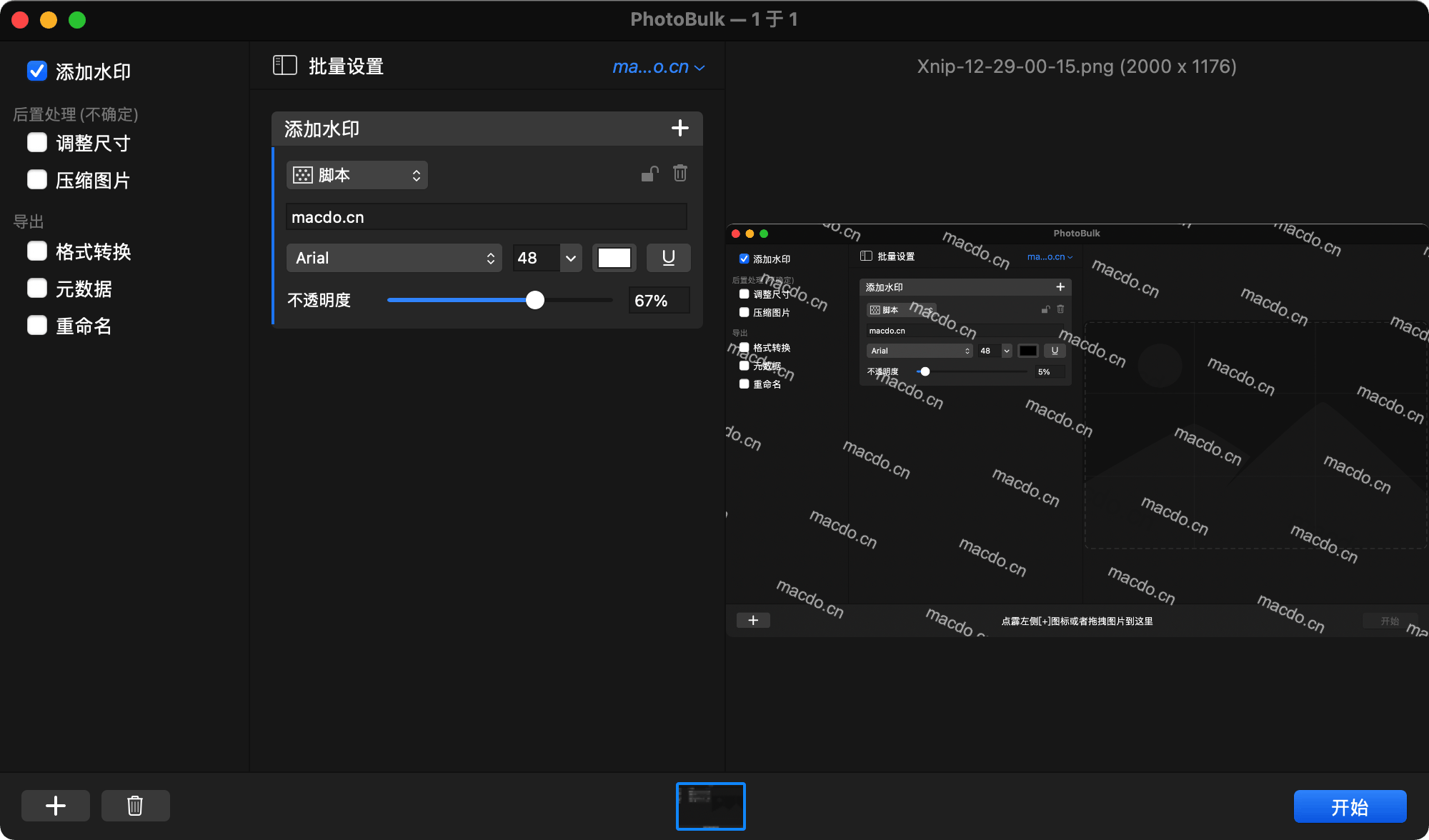Add a new watermark with the plus icon

[x=679, y=129]
